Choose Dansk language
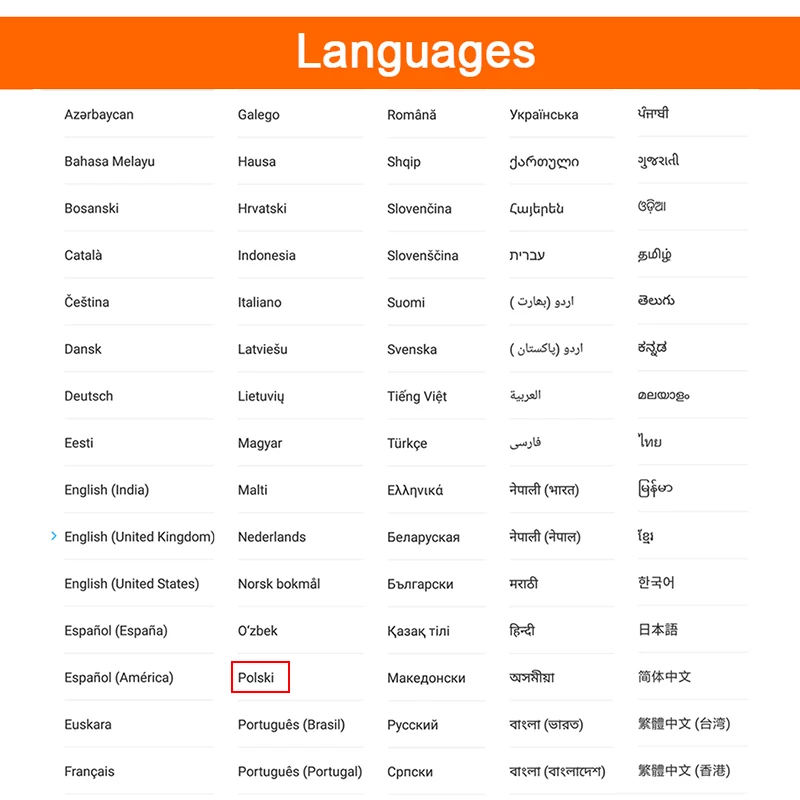 [x=83, y=349]
